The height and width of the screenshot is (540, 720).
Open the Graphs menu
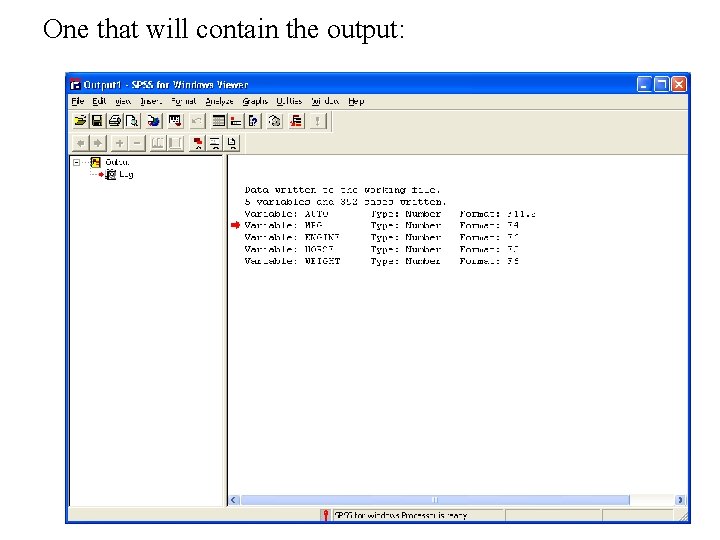pyautogui.click(x=255, y=101)
